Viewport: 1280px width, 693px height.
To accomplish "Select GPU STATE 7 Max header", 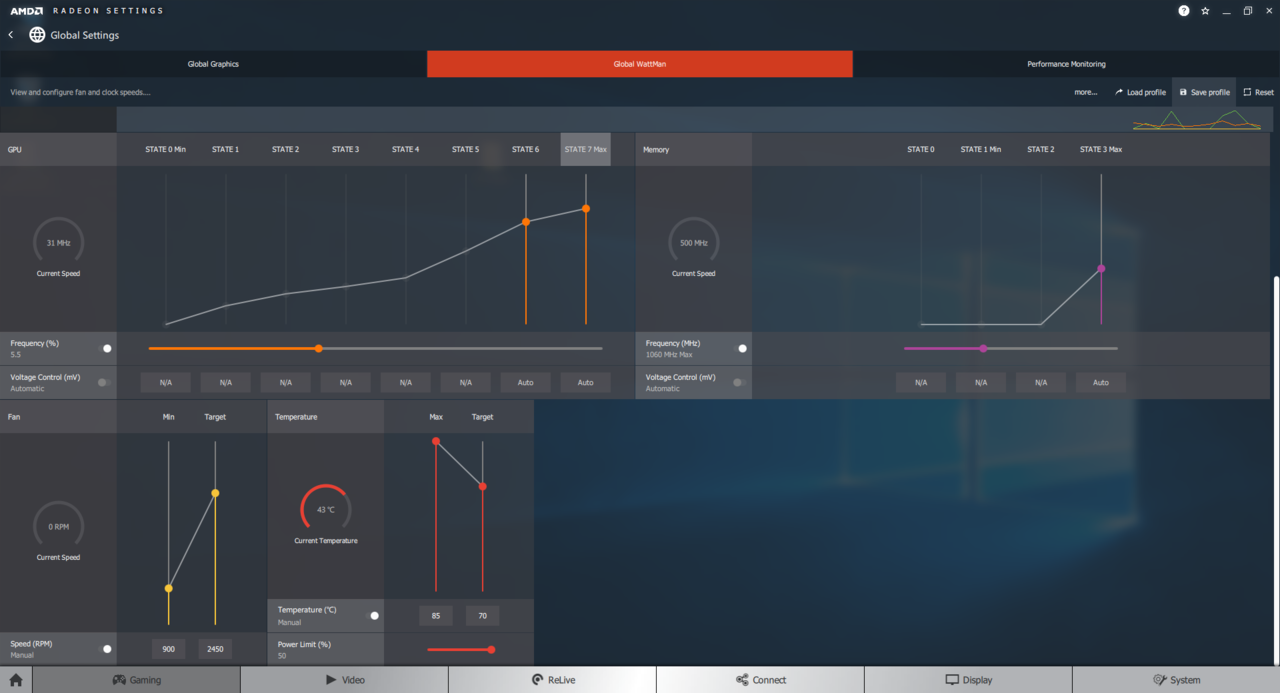I will 585,149.
